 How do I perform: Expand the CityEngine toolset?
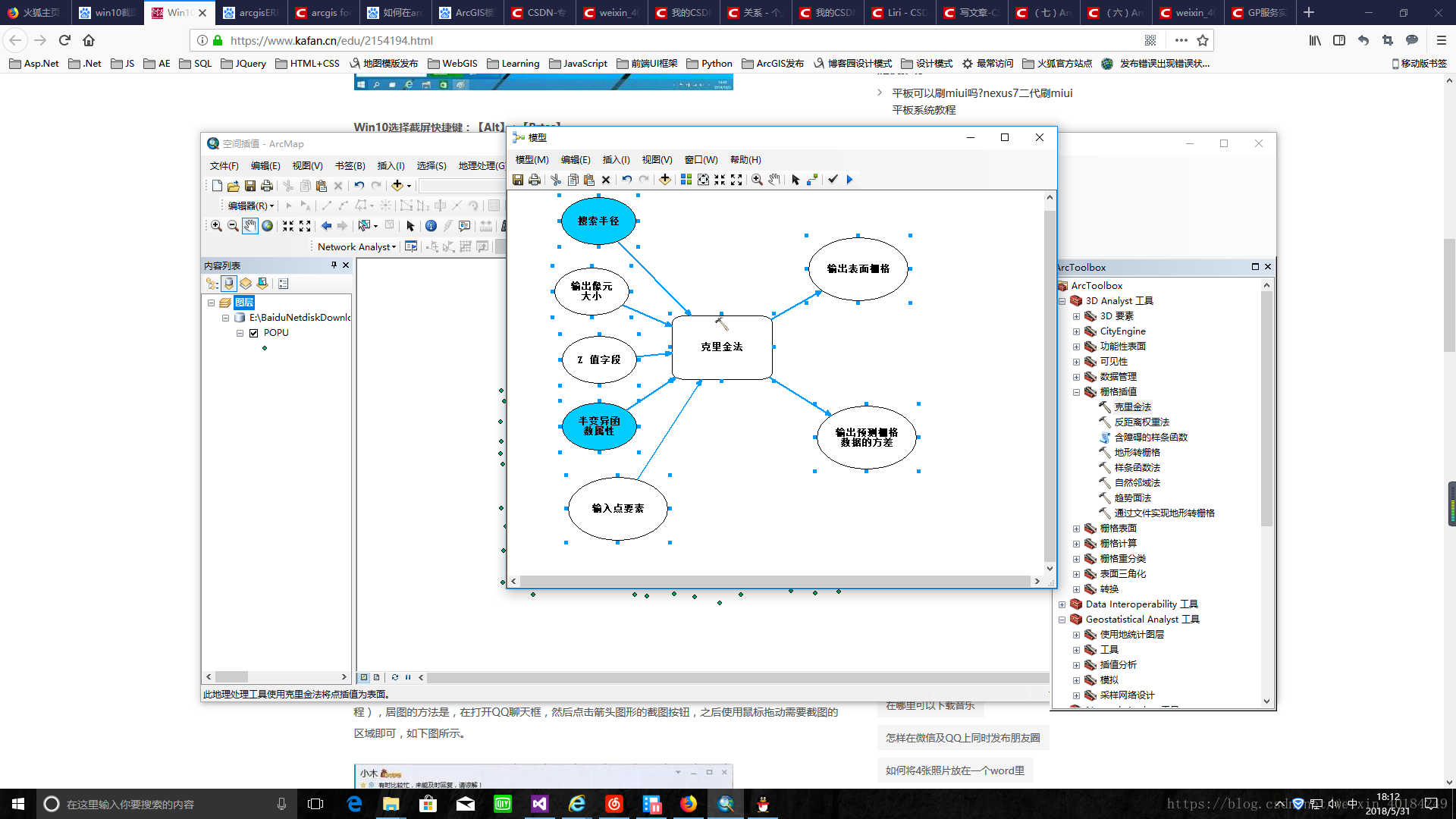point(1076,331)
